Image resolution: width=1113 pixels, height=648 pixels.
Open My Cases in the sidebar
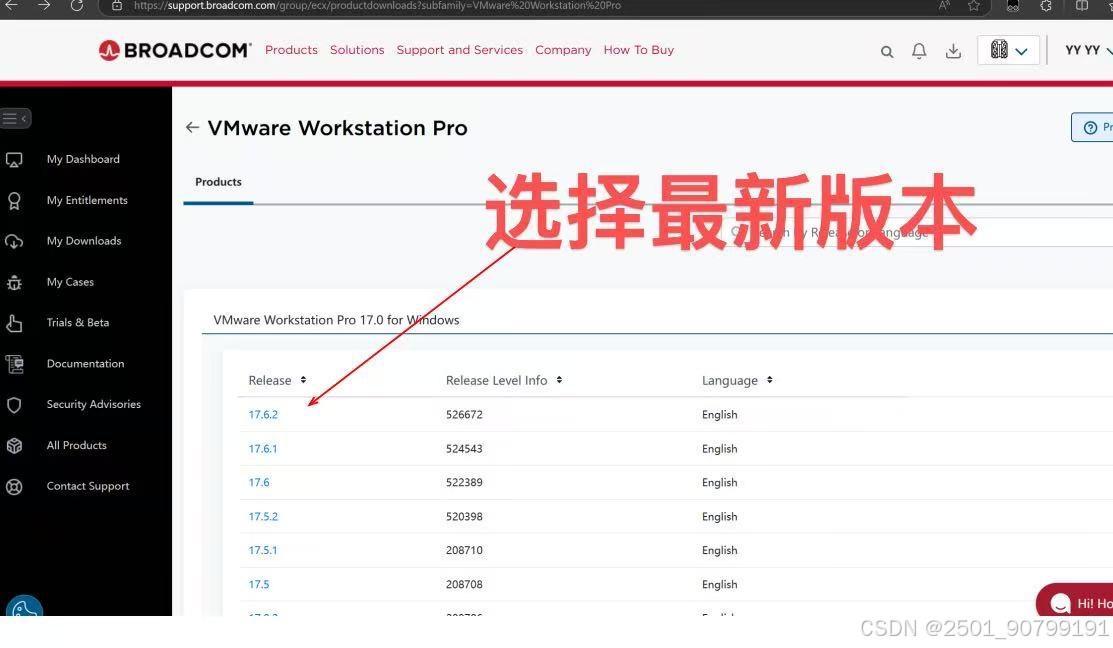pyautogui.click(x=70, y=282)
